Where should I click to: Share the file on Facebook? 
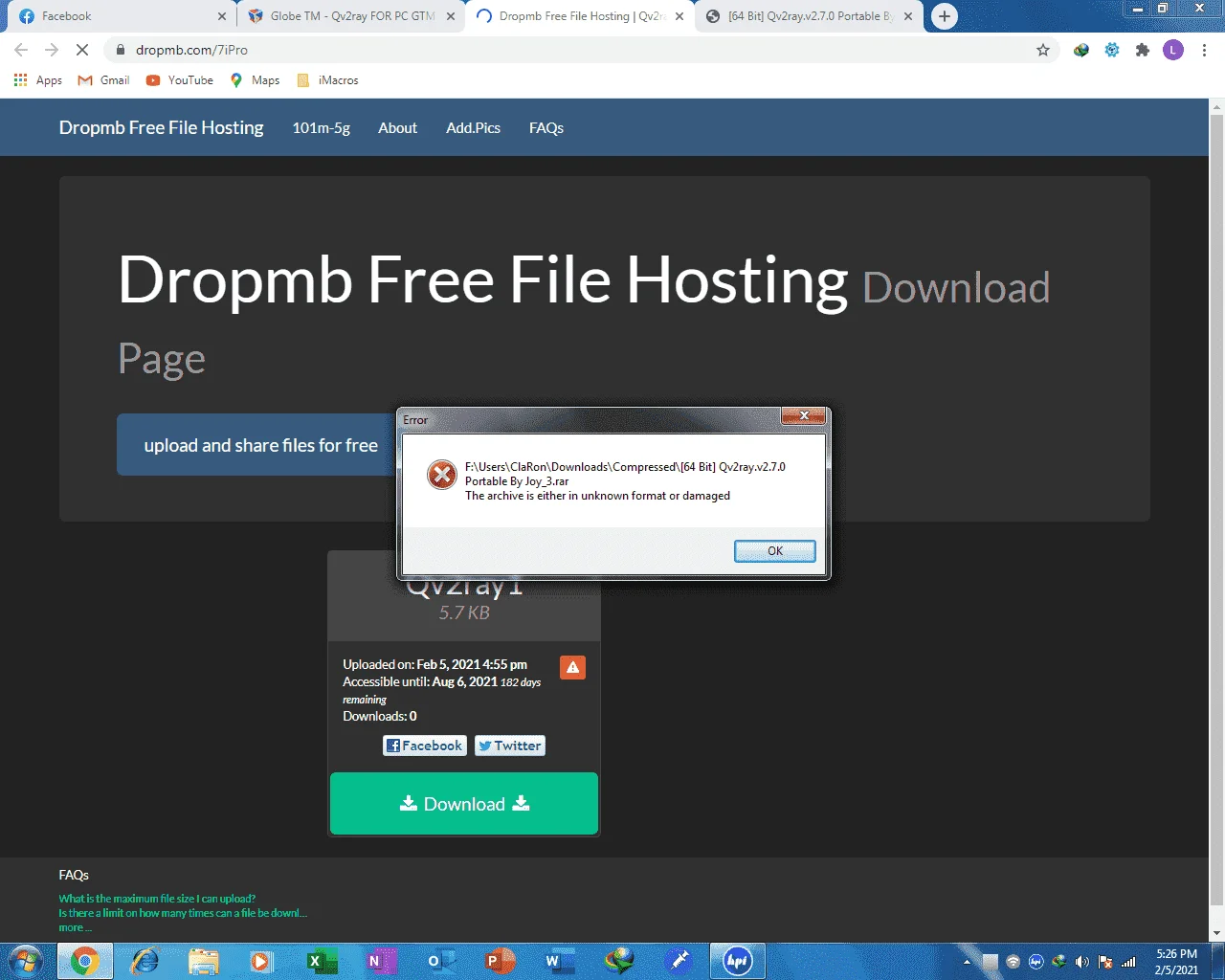(x=425, y=746)
